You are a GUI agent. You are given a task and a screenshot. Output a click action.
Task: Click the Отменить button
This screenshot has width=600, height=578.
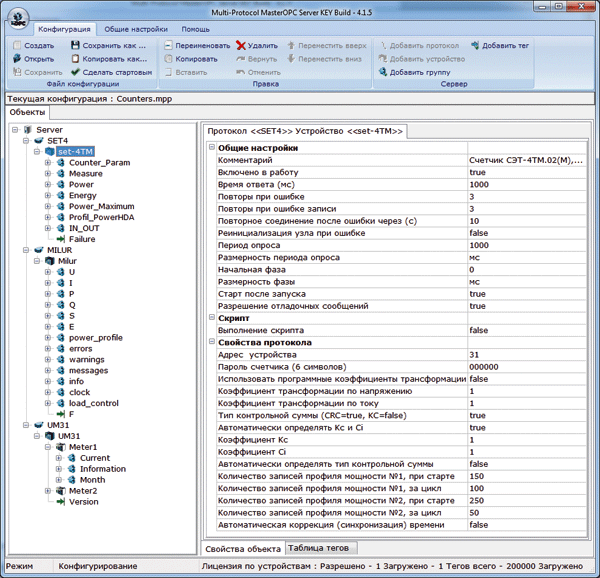coord(258,72)
